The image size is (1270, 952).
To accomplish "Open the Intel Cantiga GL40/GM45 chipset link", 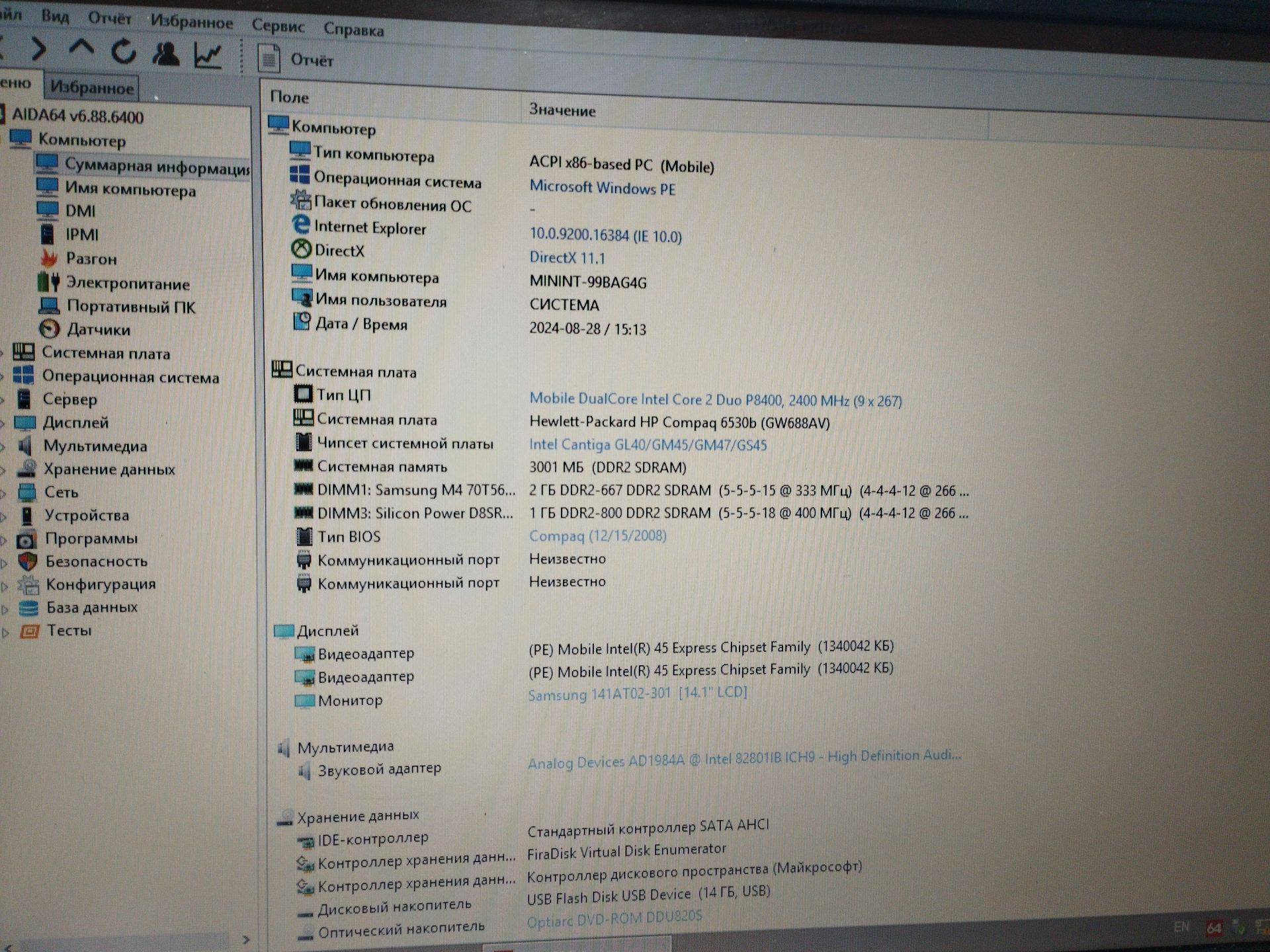I will click(648, 444).
